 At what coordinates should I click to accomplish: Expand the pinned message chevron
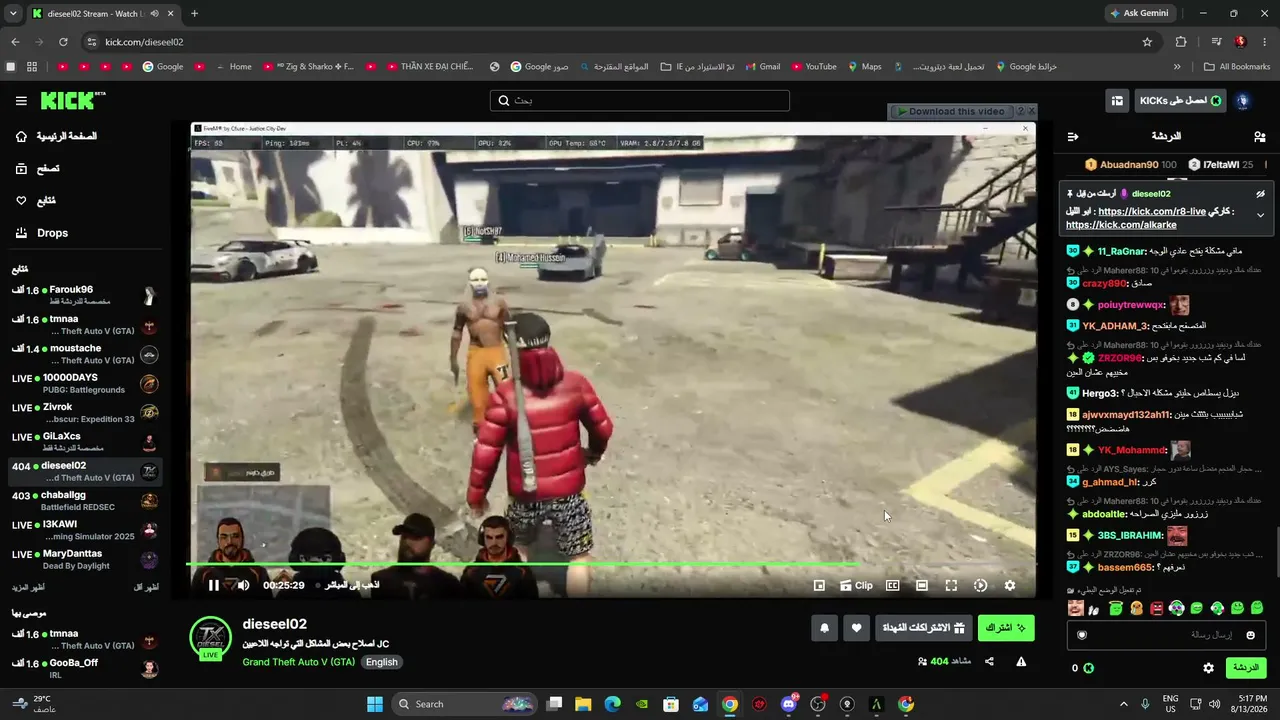click(1260, 215)
